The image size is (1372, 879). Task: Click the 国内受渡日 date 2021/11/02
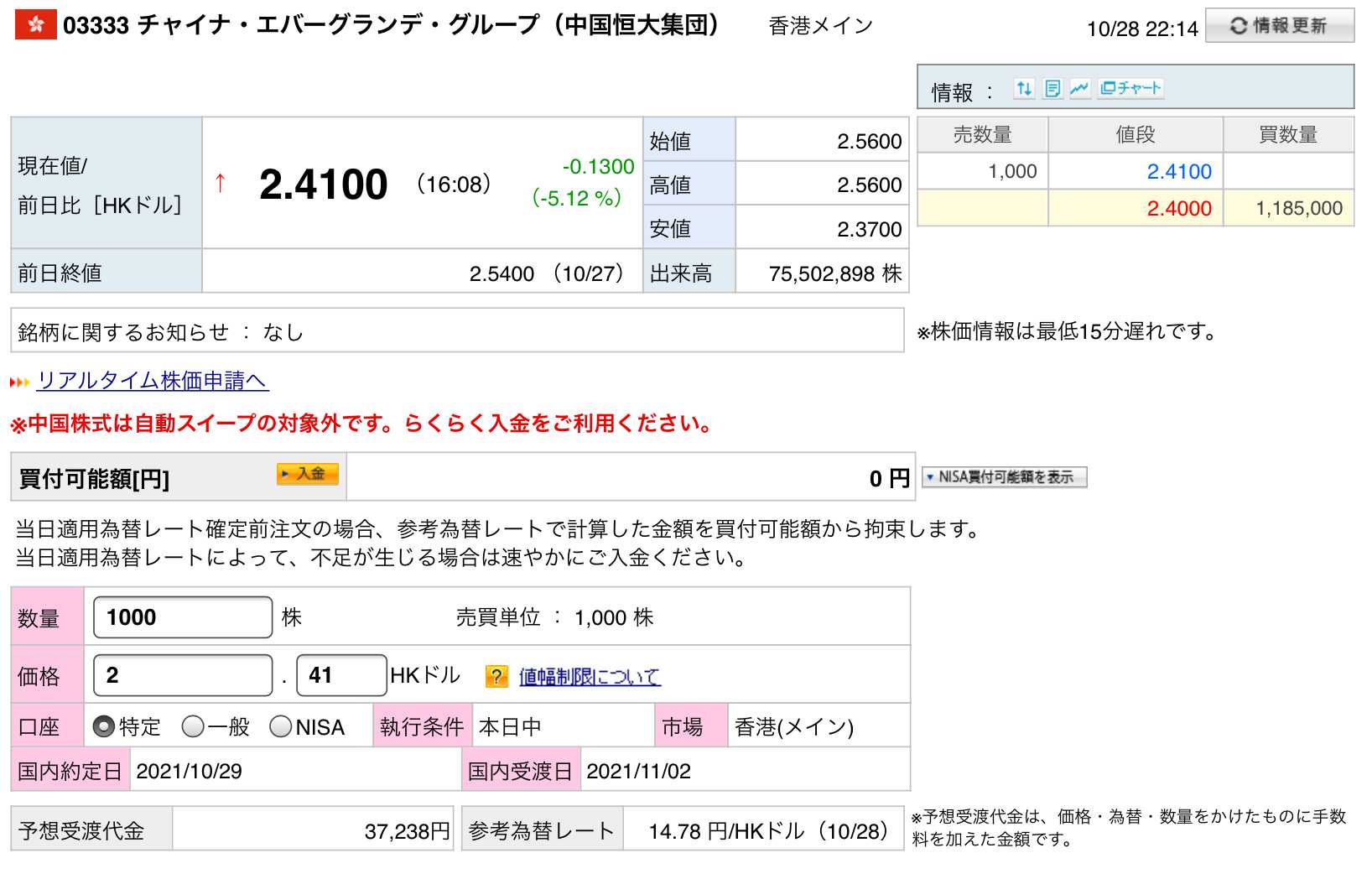(638, 772)
